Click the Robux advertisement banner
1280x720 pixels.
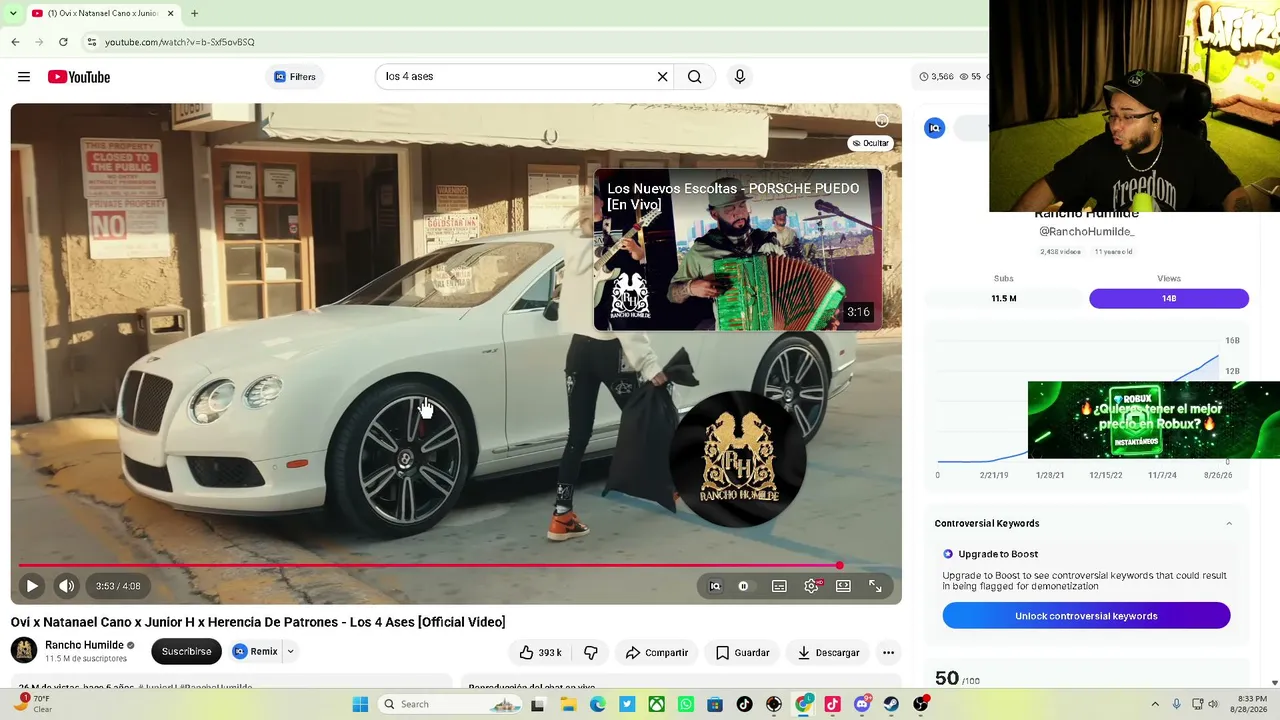pos(1154,420)
